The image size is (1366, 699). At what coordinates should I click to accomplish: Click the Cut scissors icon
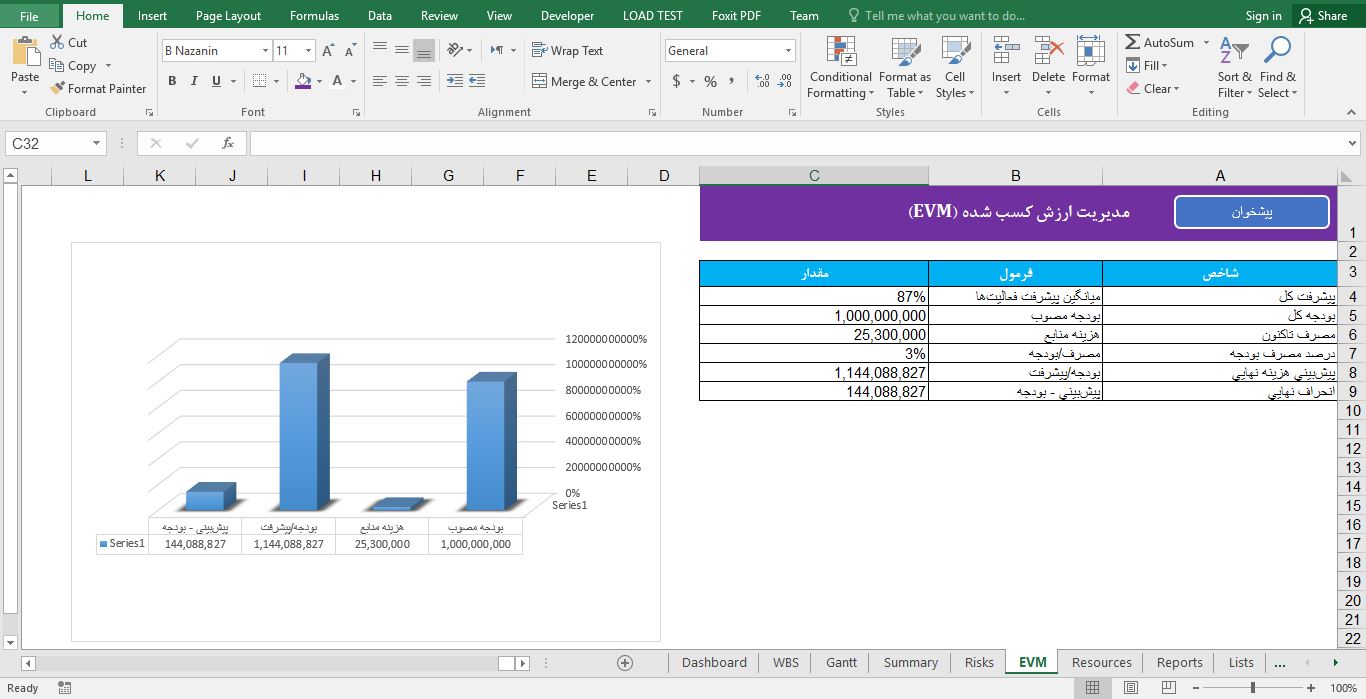[x=56, y=43]
